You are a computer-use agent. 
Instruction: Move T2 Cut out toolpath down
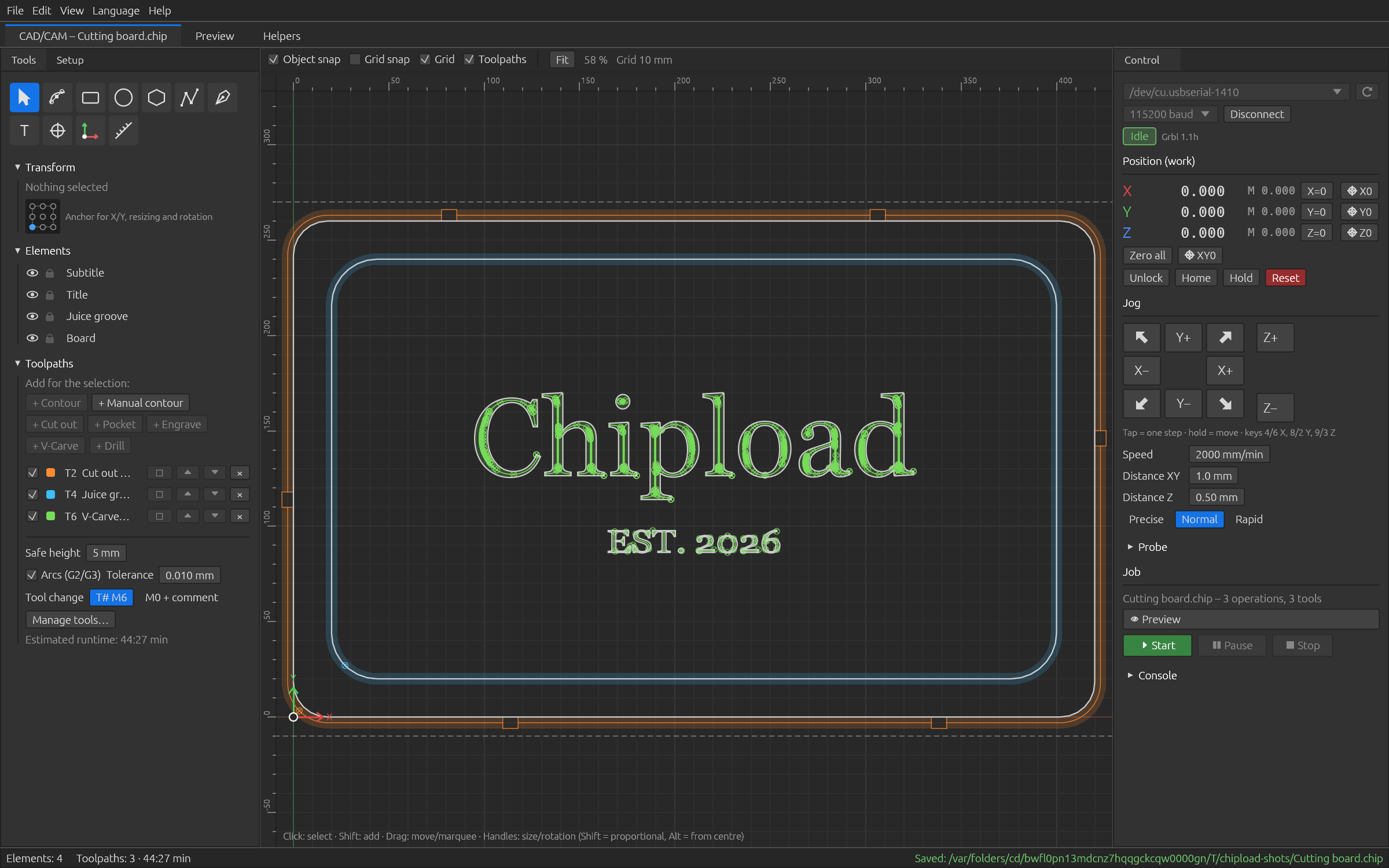[215, 473]
